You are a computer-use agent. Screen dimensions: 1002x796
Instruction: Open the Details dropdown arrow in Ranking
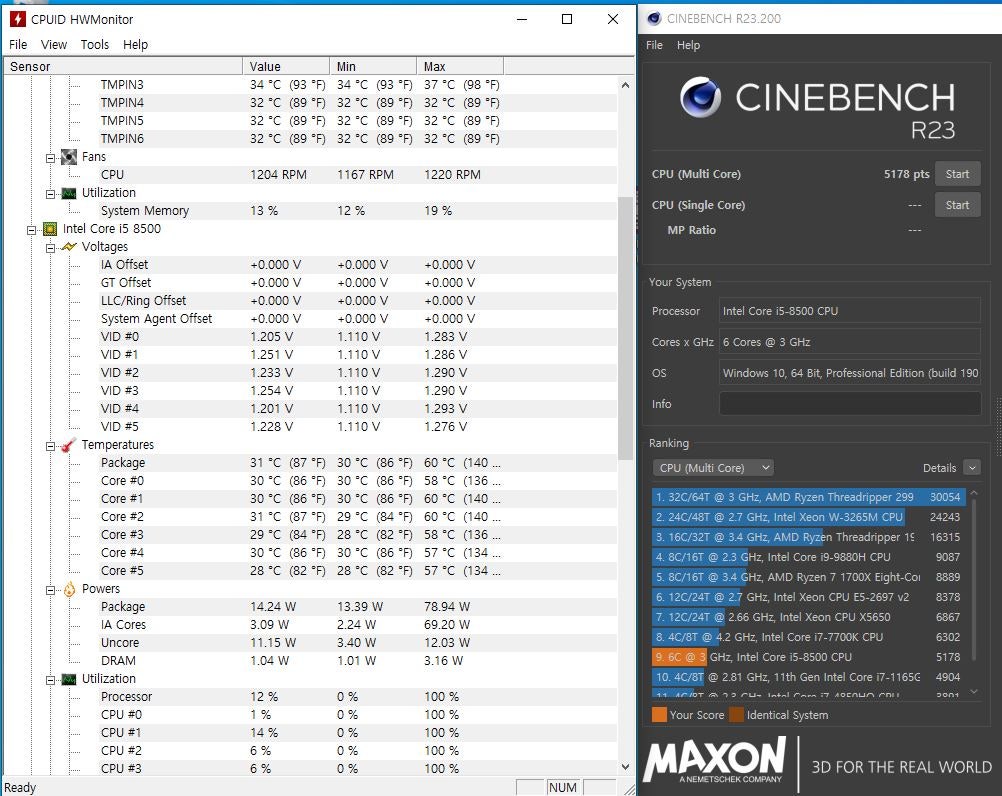(972, 468)
